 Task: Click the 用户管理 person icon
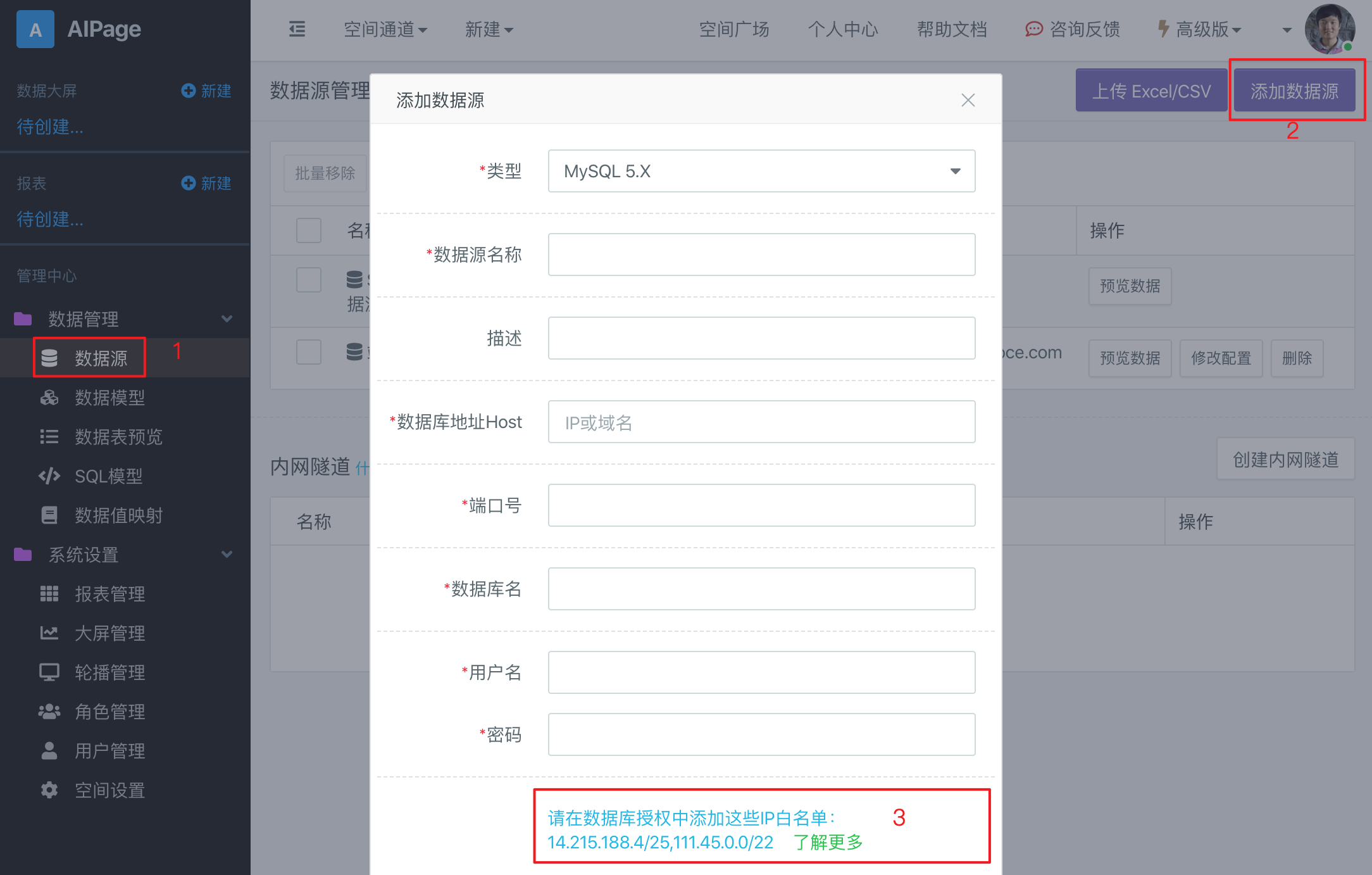pos(49,751)
